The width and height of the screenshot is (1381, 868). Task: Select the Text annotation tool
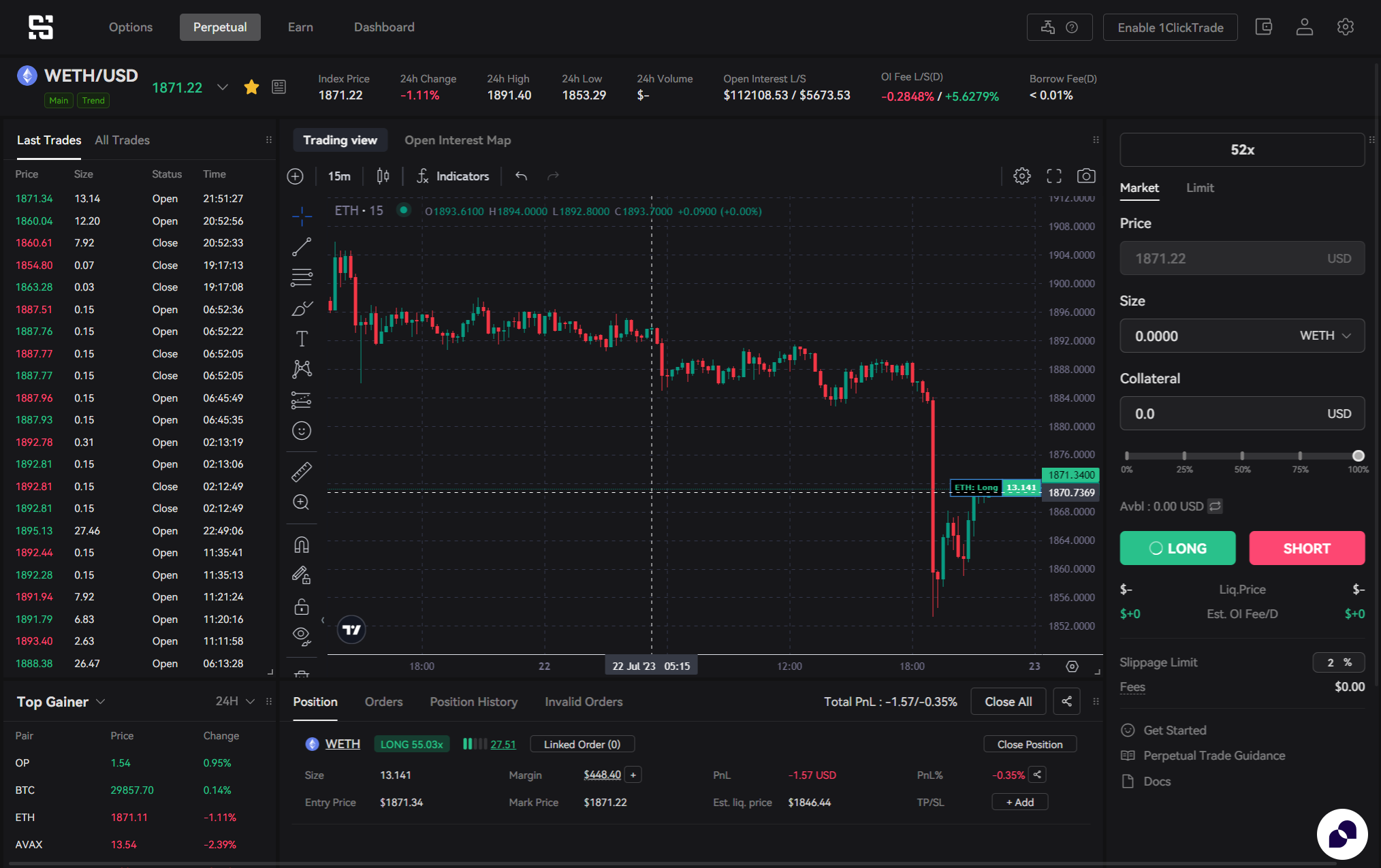click(x=302, y=339)
